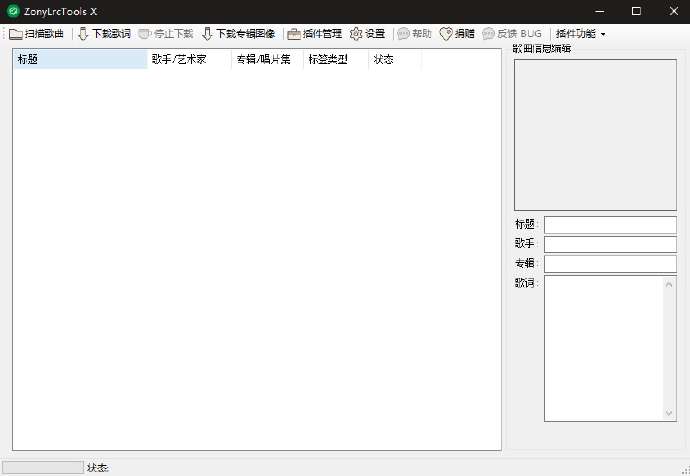Focus the 专辑 text input field
The height and width of the screenshot is (476, 690).
610,264
